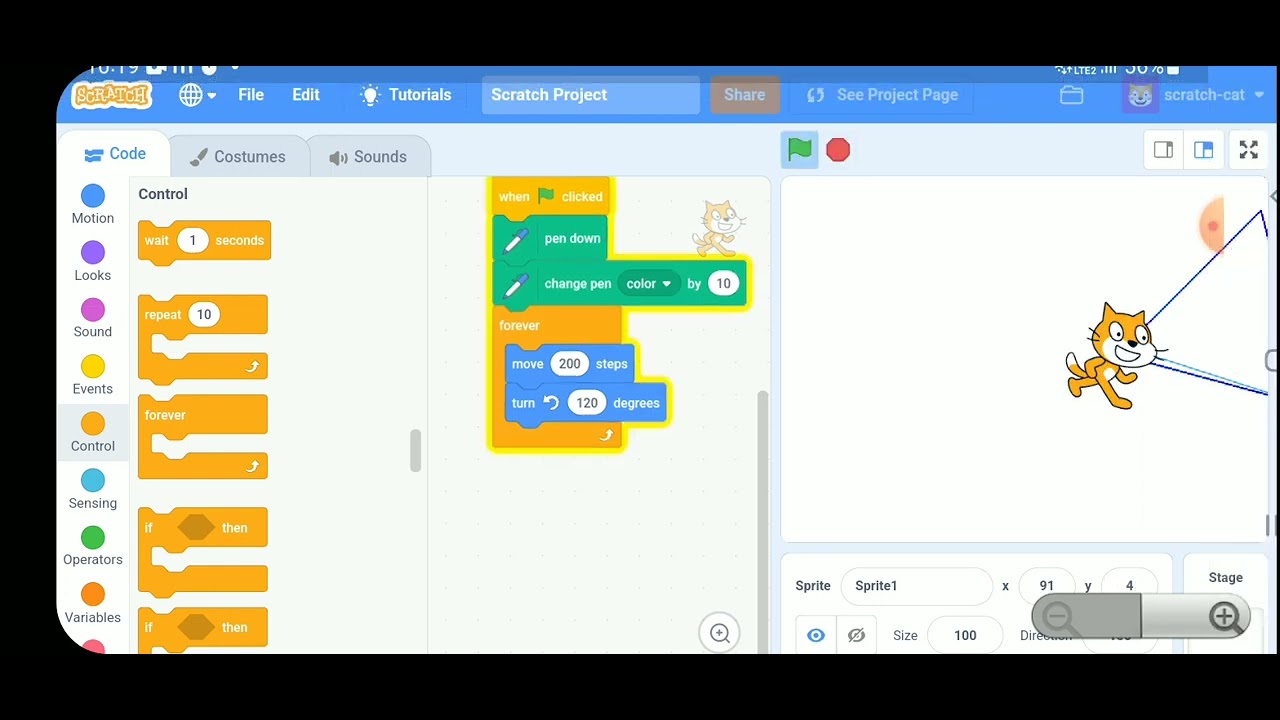Click the overlay zoom out magnifier
Viewport: 1280px width, 720px height.
(x=1058, y=617)
